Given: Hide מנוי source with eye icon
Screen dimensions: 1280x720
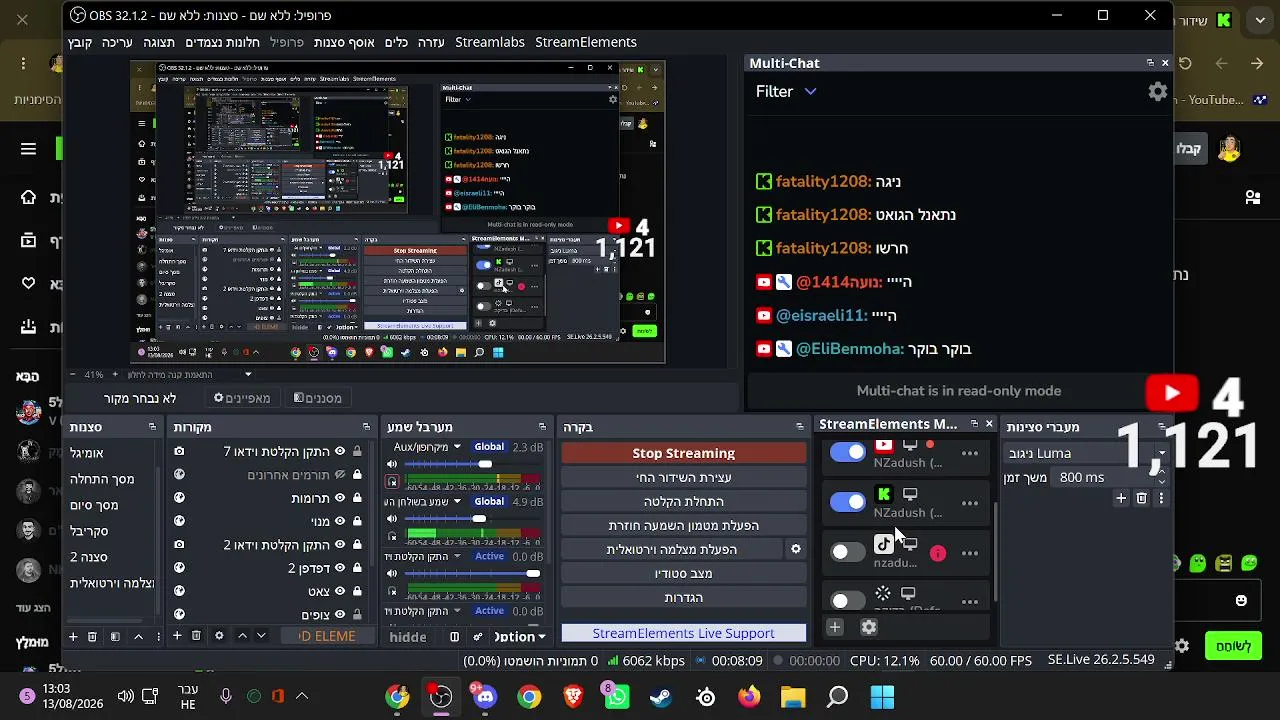Looking at the screenshot, I should point(340,521).
